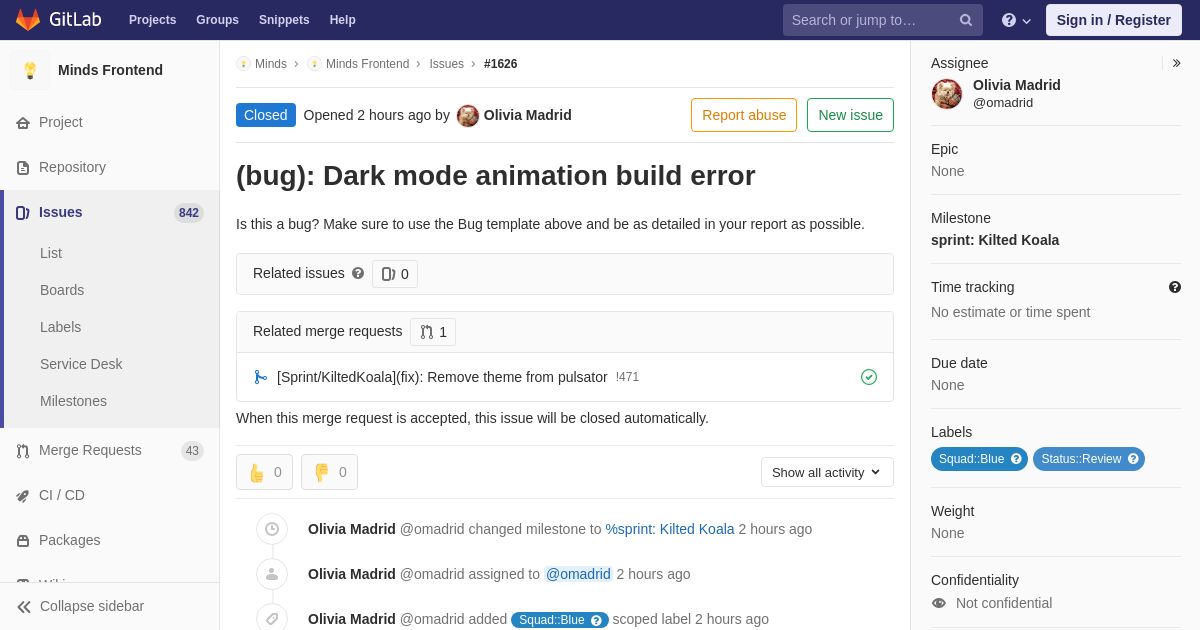Screen dimensions: 1200x630
Task: Click the Minds Frontend lightbulb avatar
Action: (30, 70)
